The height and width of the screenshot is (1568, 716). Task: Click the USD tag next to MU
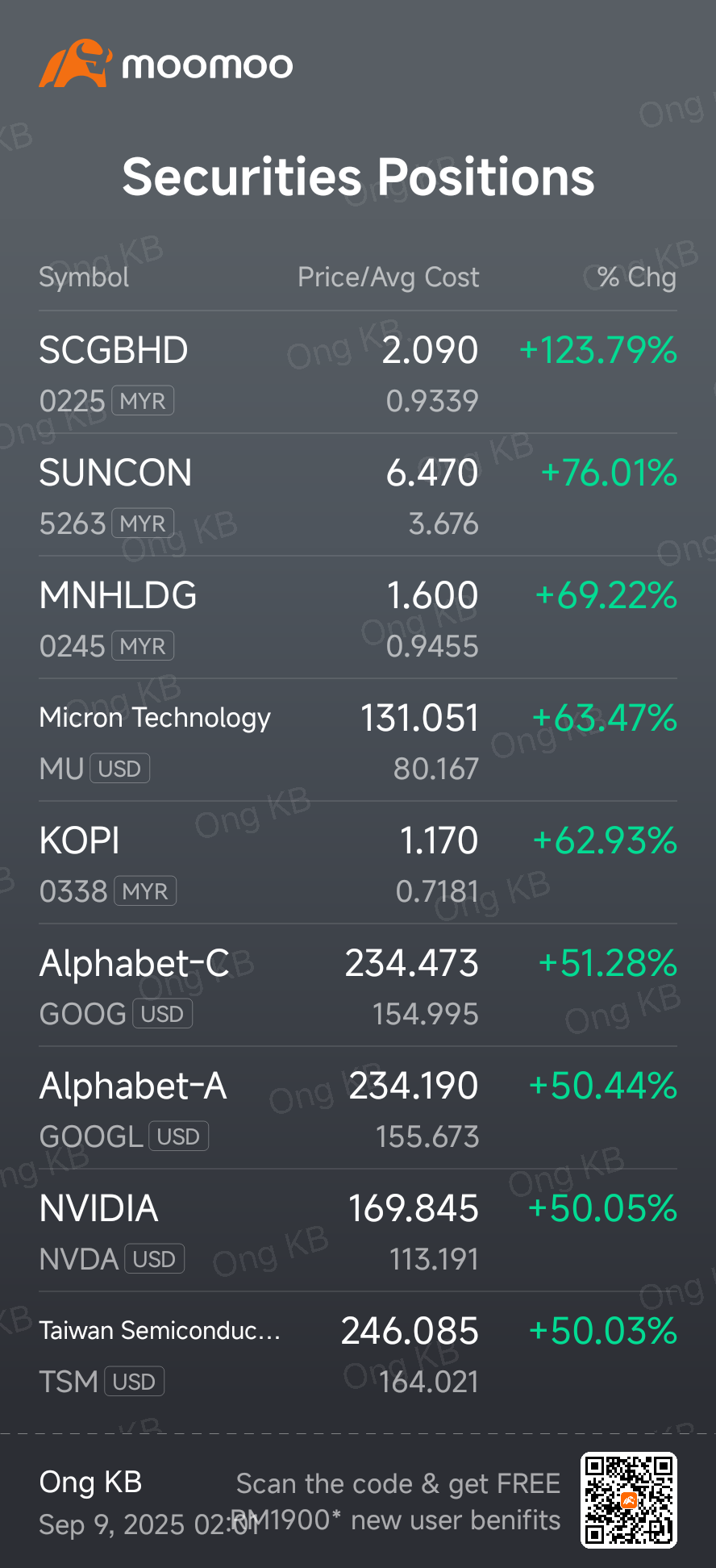(119, 769)
